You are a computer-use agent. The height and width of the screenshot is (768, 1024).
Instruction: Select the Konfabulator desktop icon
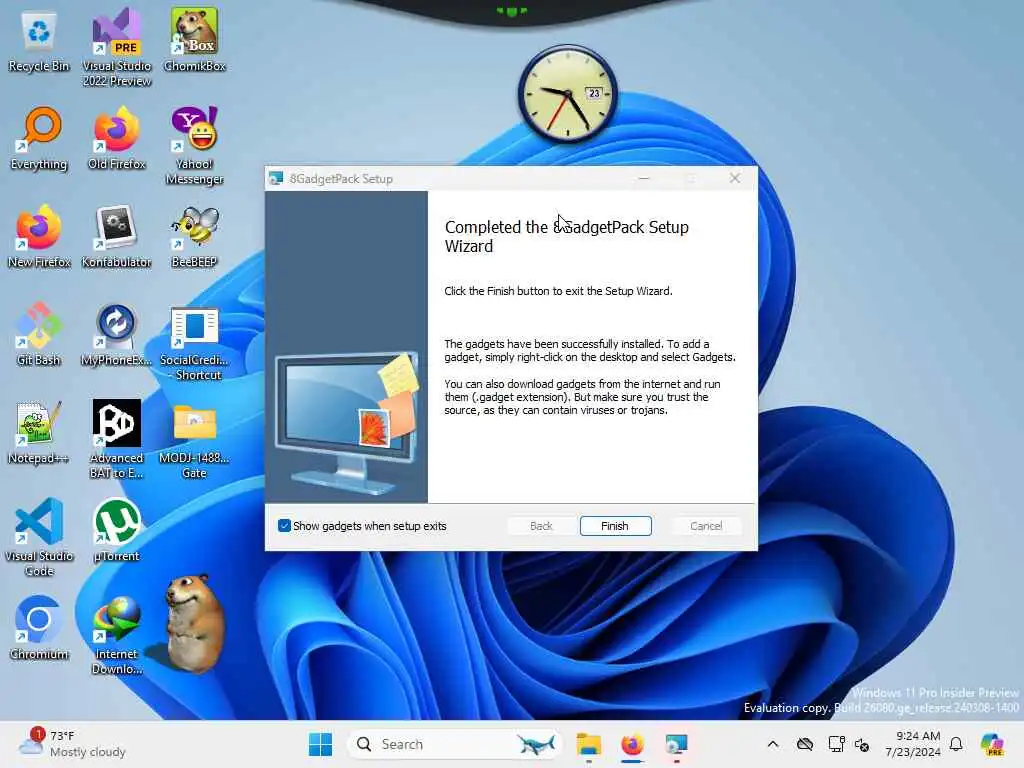117,236
